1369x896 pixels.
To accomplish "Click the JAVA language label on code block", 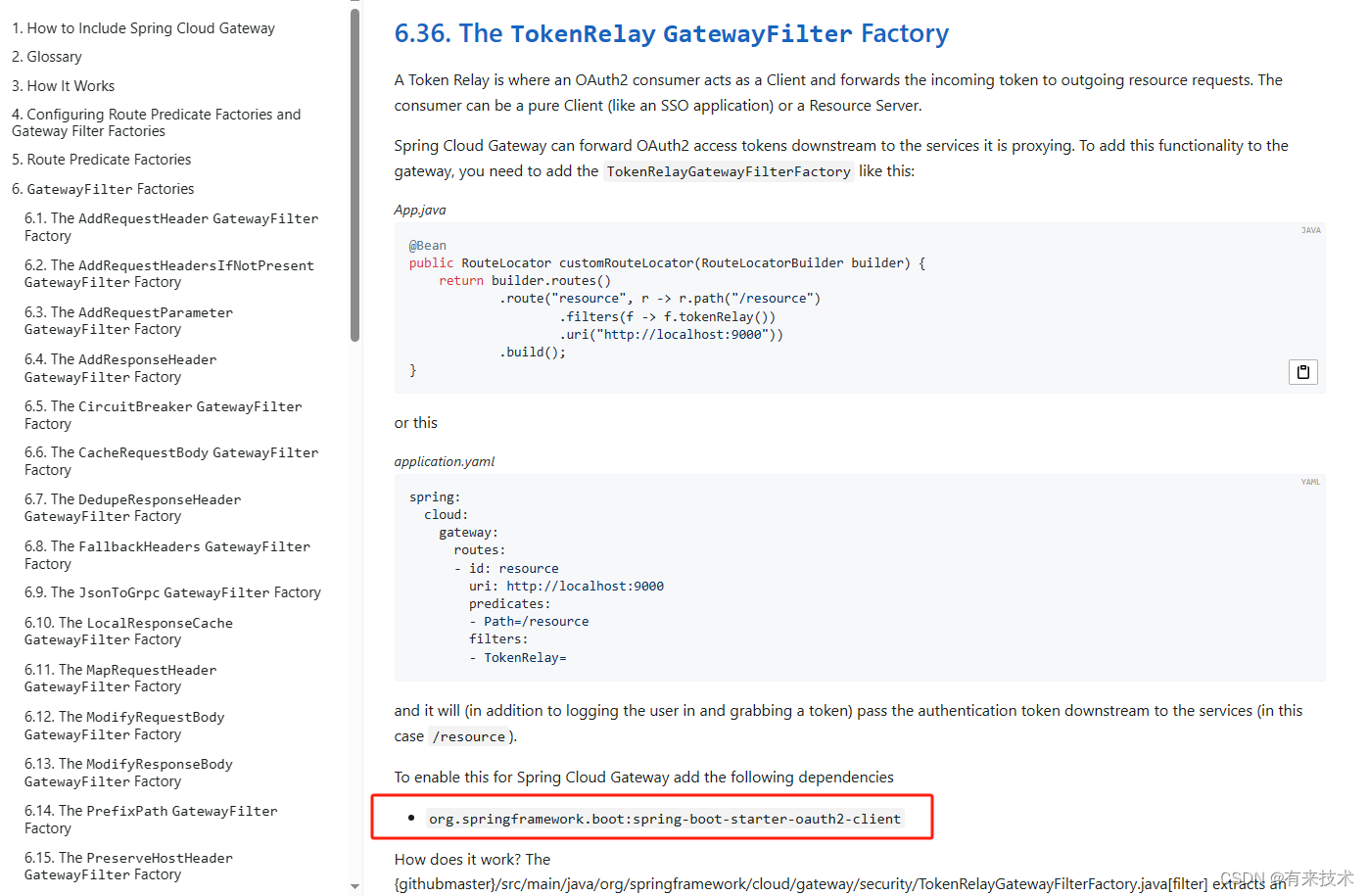I will pyautogui.click(x=1310, y=229).
